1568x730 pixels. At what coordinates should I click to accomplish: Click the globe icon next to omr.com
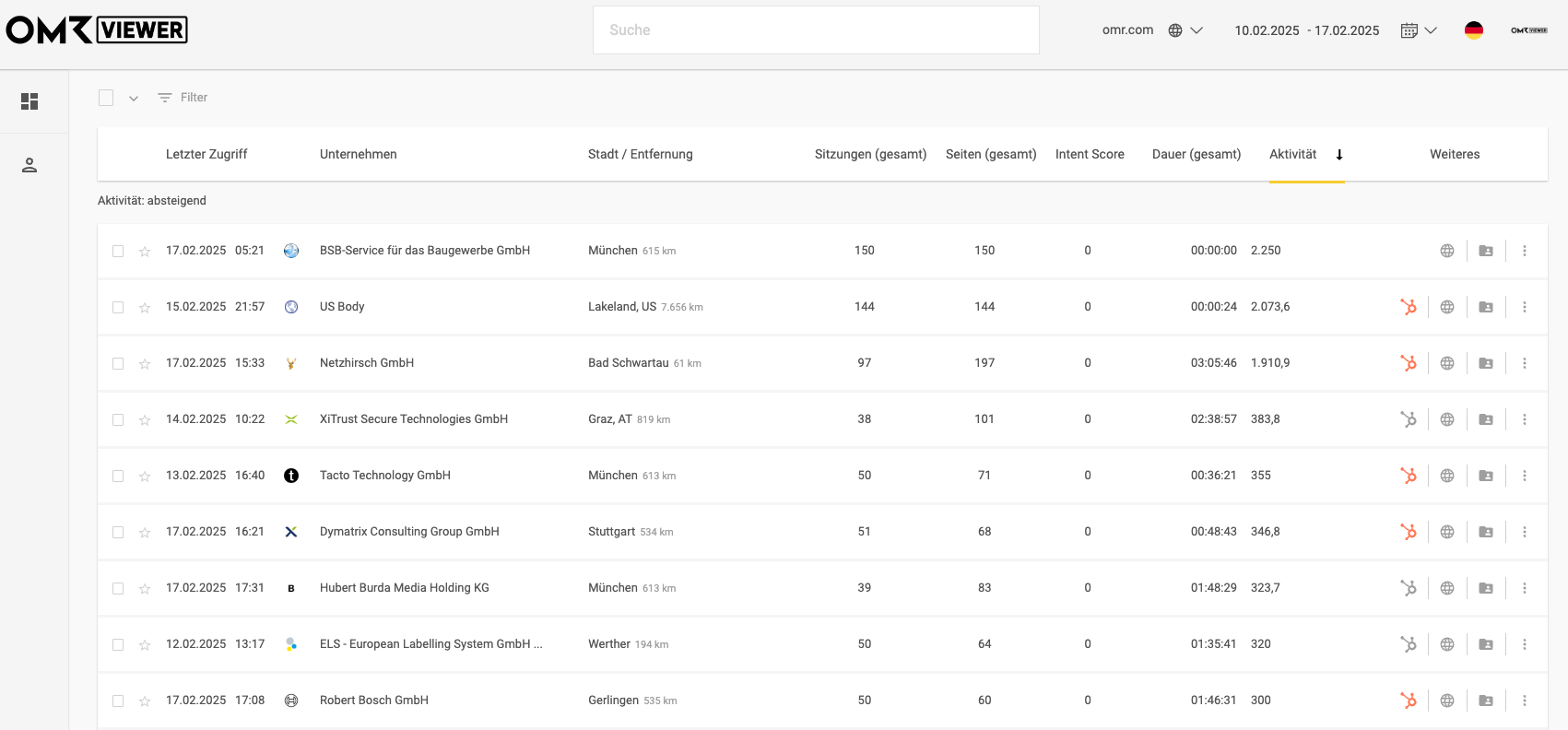[1175, 30]
